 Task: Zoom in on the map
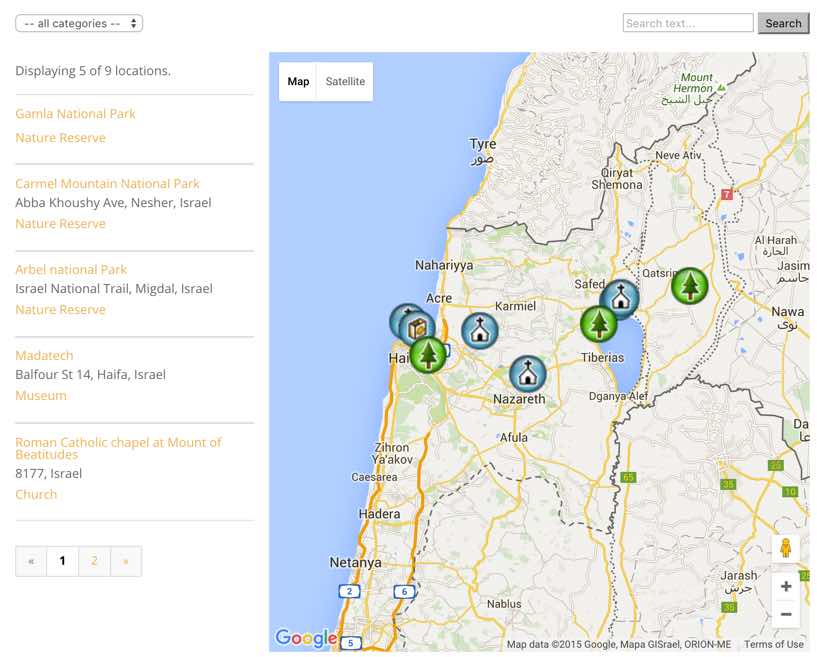785,586
